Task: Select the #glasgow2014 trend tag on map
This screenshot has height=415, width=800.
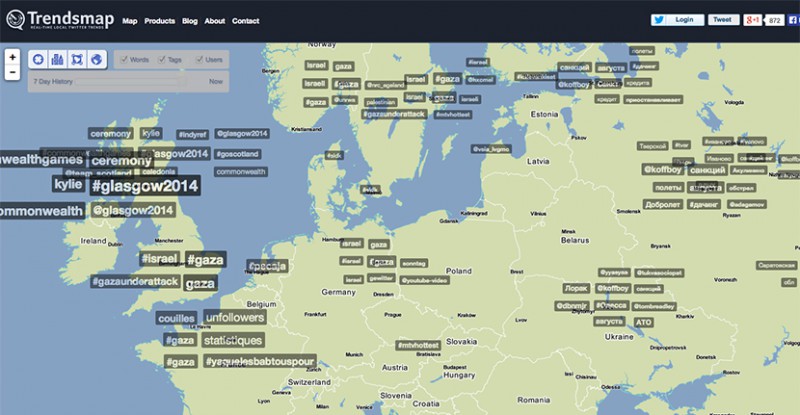Action: click(x=144, y=186)
